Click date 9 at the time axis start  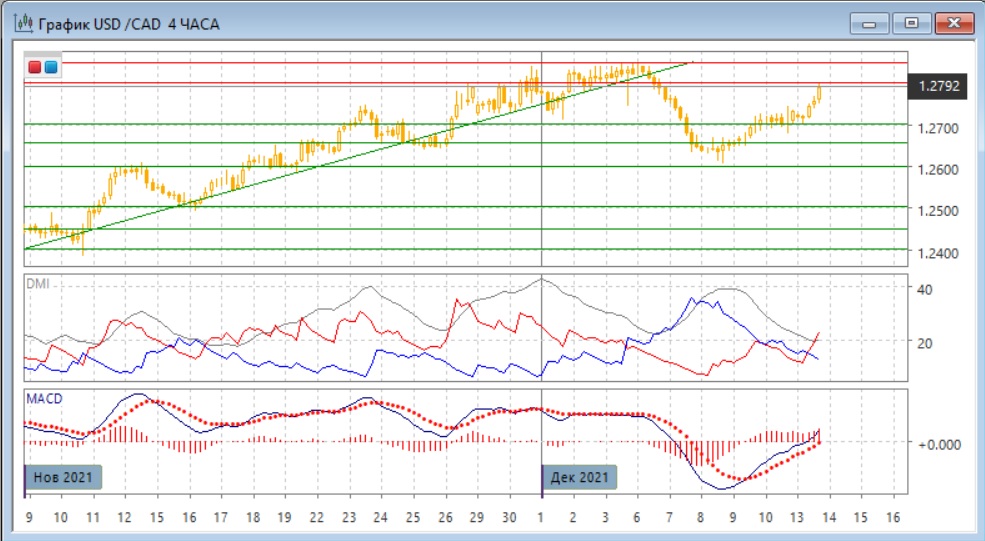(x=30, y=517)
